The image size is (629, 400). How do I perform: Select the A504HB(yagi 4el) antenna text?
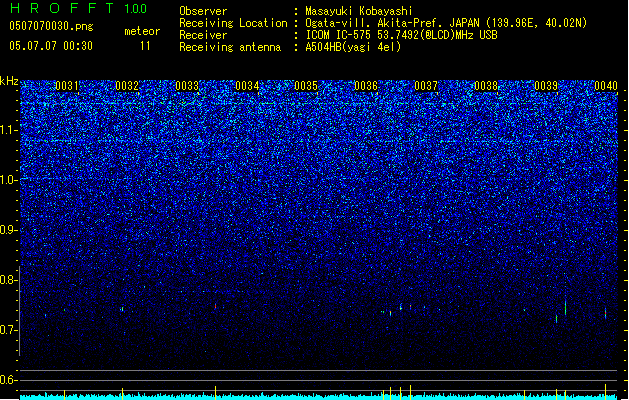[353, 47]
